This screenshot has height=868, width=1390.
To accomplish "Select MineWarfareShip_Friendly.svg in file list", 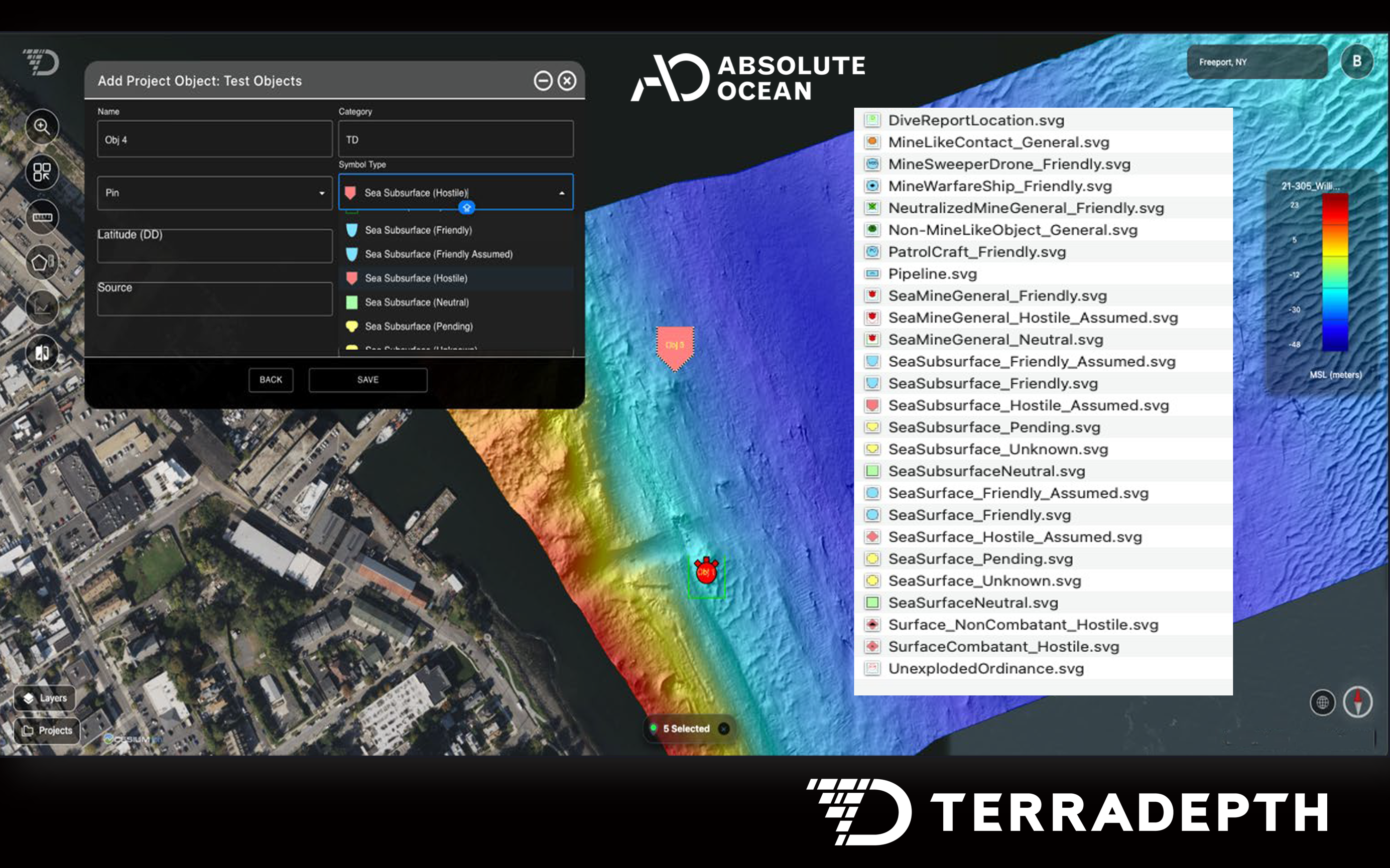I will click(x=1044, y=186).
